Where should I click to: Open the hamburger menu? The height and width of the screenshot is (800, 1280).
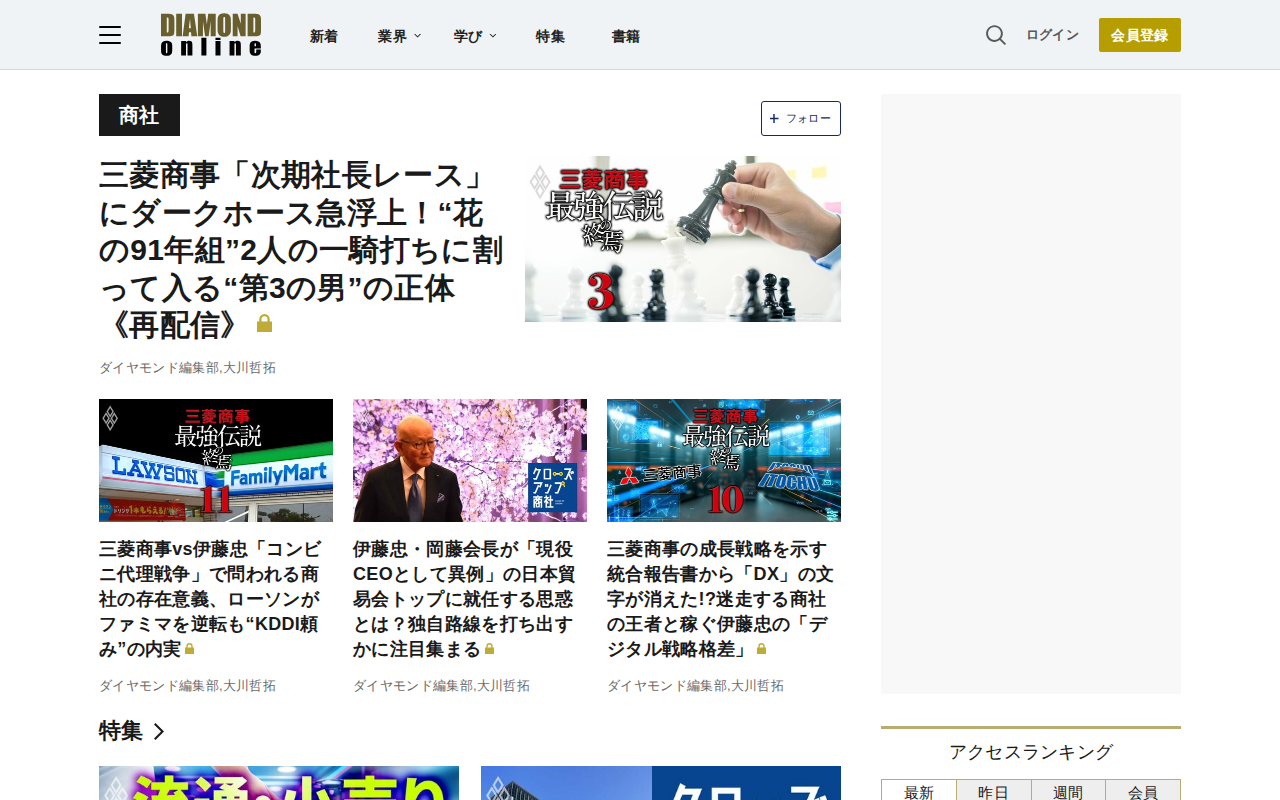point(110,35)
